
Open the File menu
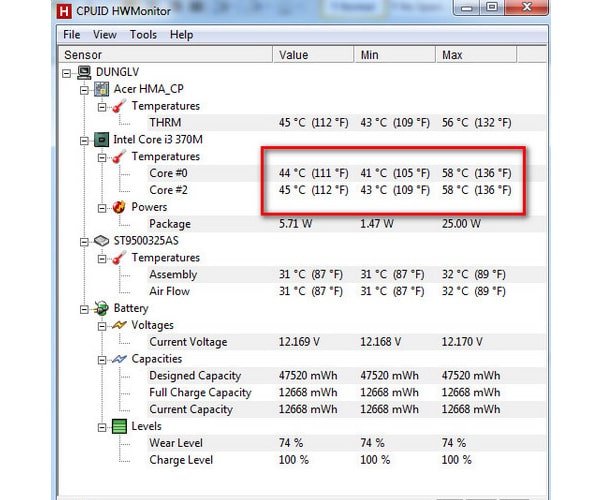click(72, 35)
